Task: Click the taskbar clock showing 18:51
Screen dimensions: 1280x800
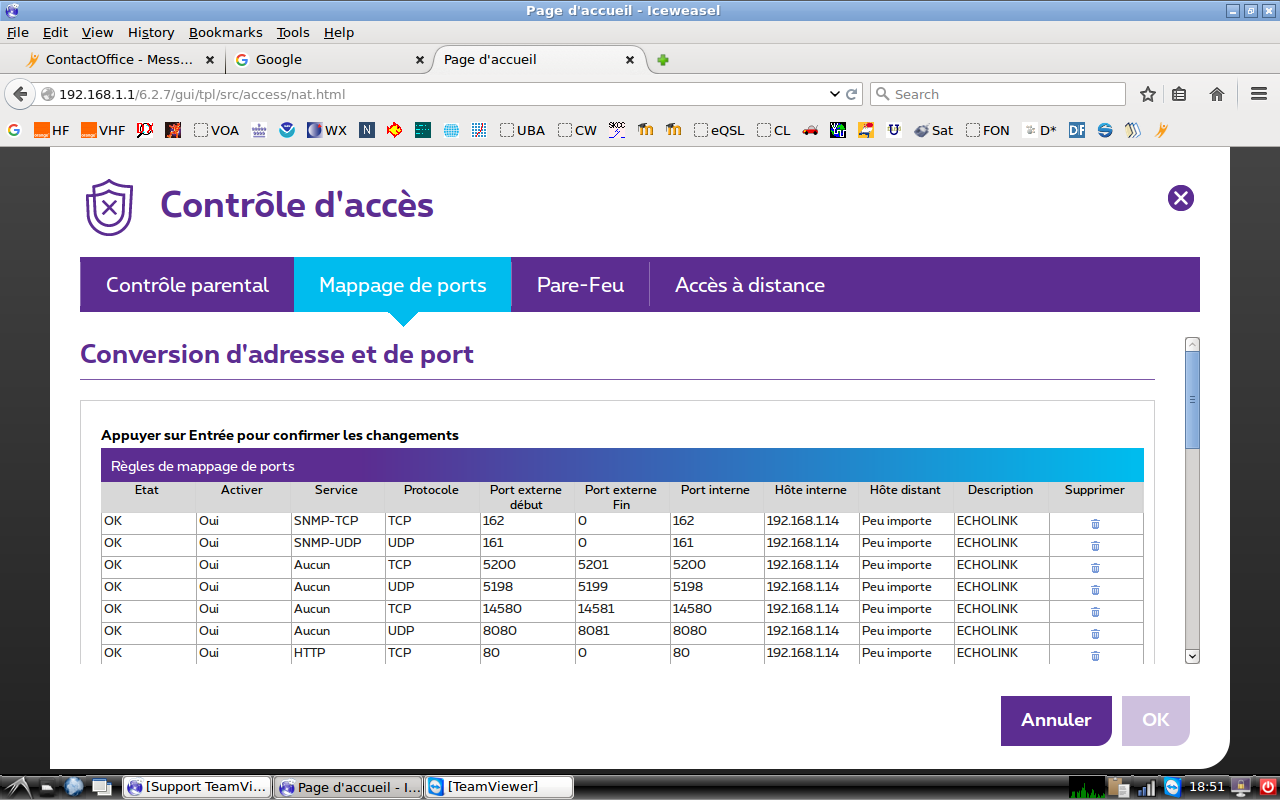Action: [1207, 787]
